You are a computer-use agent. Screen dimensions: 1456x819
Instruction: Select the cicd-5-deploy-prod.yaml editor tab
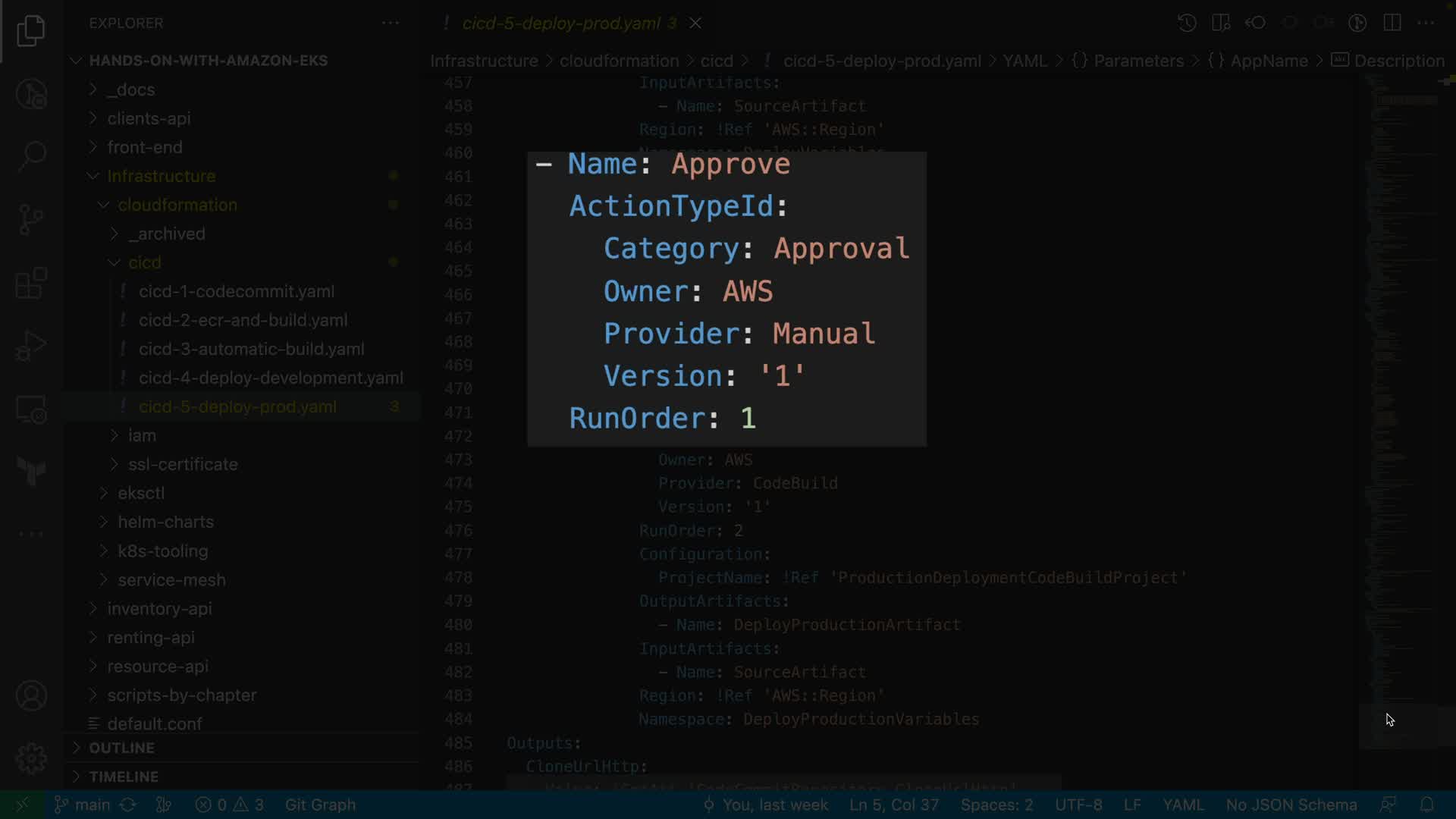click(561, 24)
